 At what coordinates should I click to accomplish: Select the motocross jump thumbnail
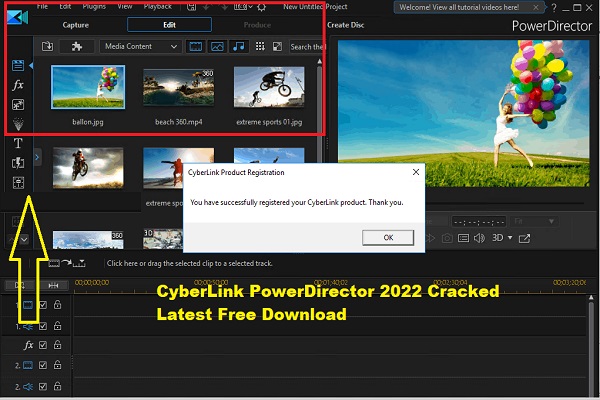click(88, 168)
